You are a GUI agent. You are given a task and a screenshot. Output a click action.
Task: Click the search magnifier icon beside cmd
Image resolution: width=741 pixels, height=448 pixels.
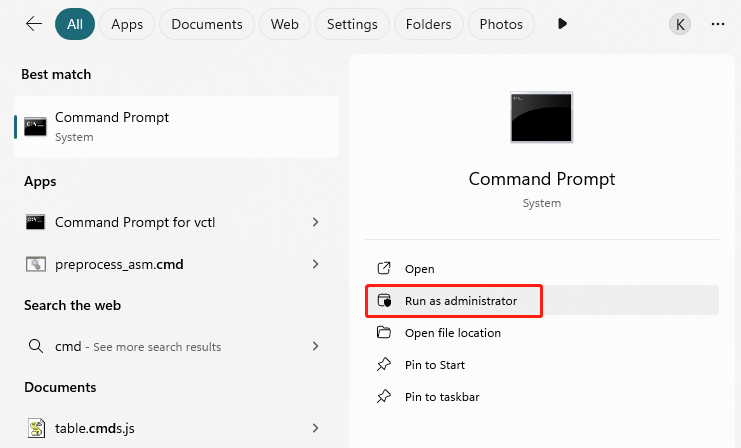coord(36,346)
